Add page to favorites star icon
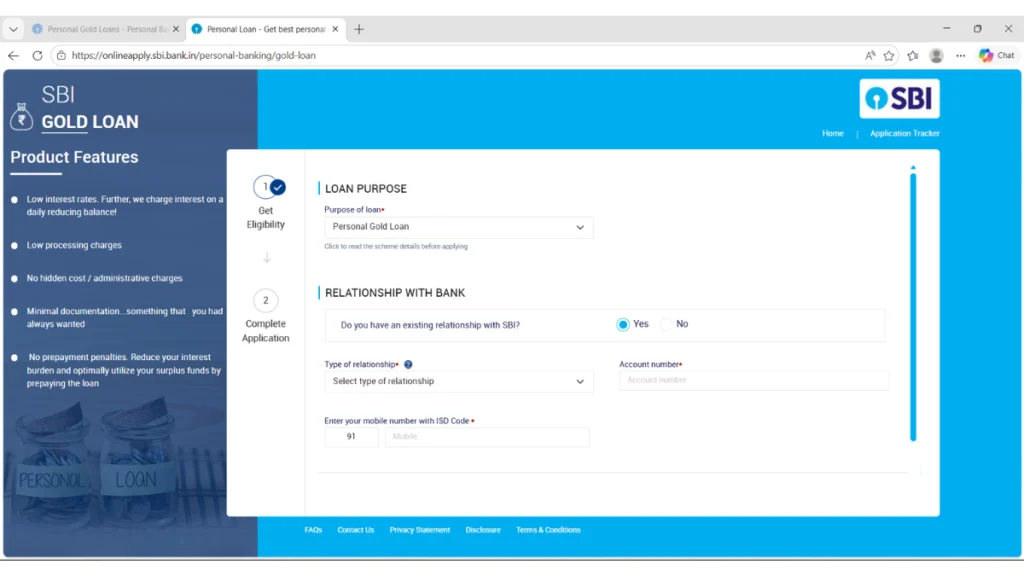 [889, 56]
